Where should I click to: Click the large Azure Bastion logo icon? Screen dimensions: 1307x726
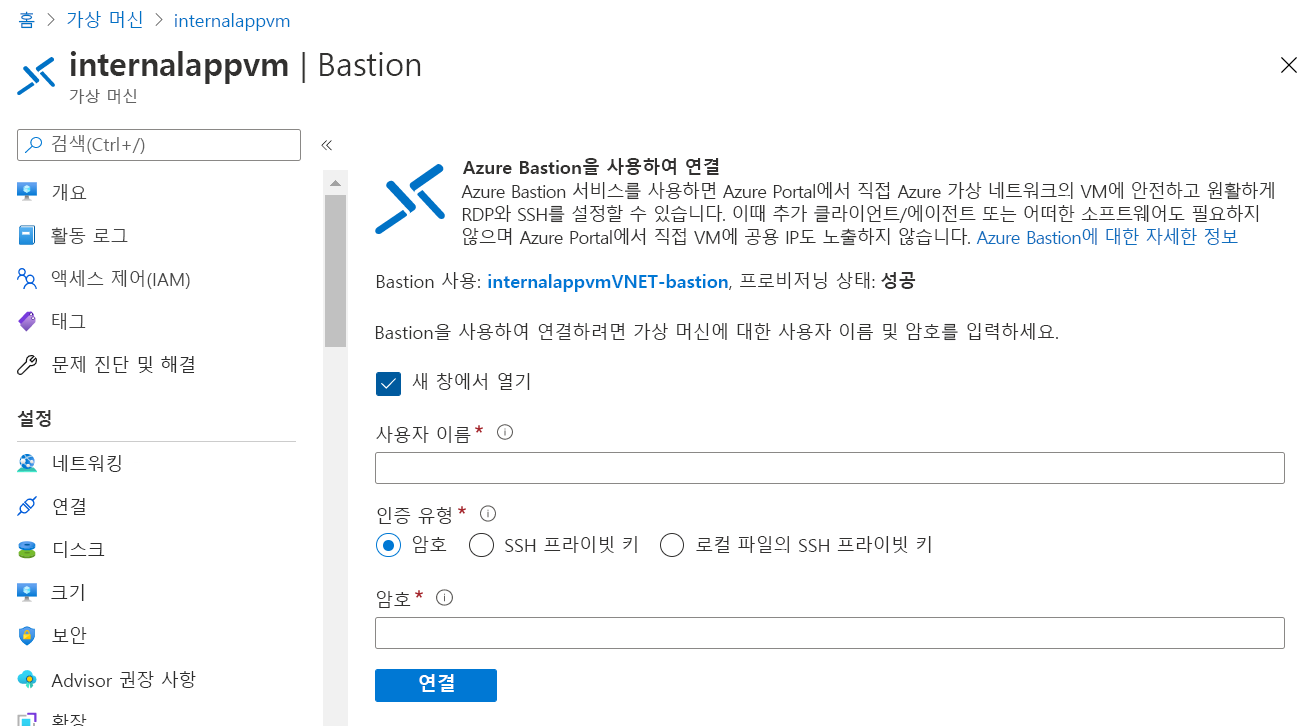click(409, 199)
